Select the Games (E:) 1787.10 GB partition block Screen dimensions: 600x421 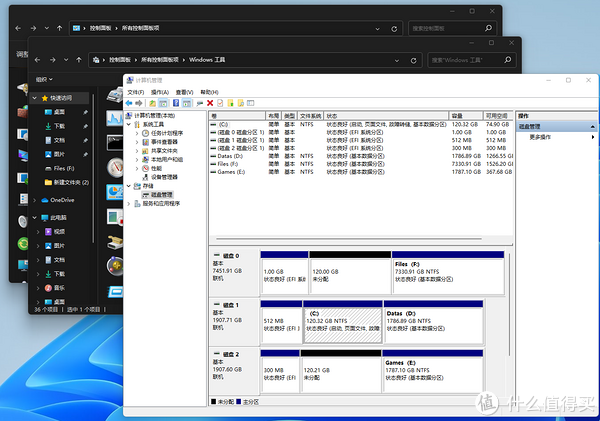[433, 371]
